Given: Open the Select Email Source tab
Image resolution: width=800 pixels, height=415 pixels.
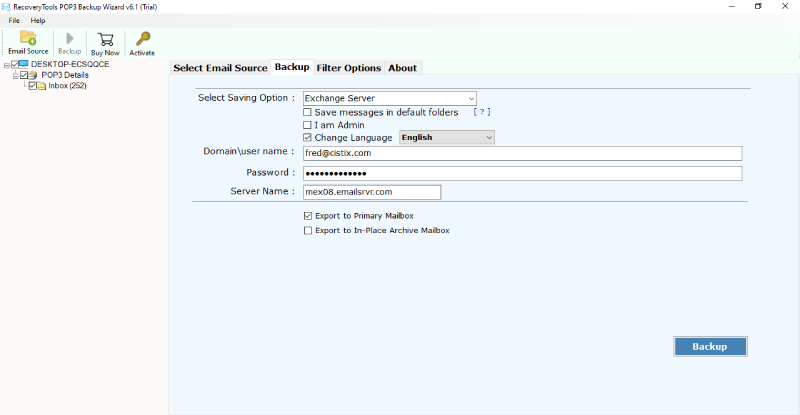Looking at the screenshot, I should coord(220,68).
